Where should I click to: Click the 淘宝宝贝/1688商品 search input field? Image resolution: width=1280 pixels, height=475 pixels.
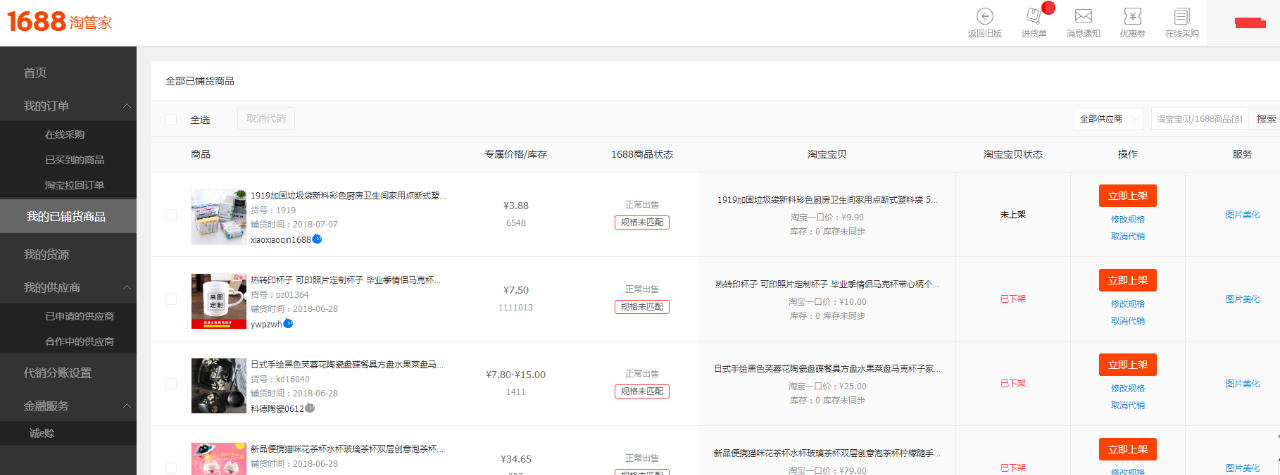point(1199,119)
